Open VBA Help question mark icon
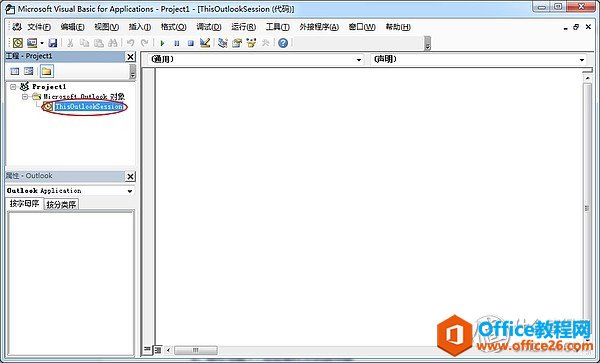Screen dimensions: 600x363 tap(283, 43)
